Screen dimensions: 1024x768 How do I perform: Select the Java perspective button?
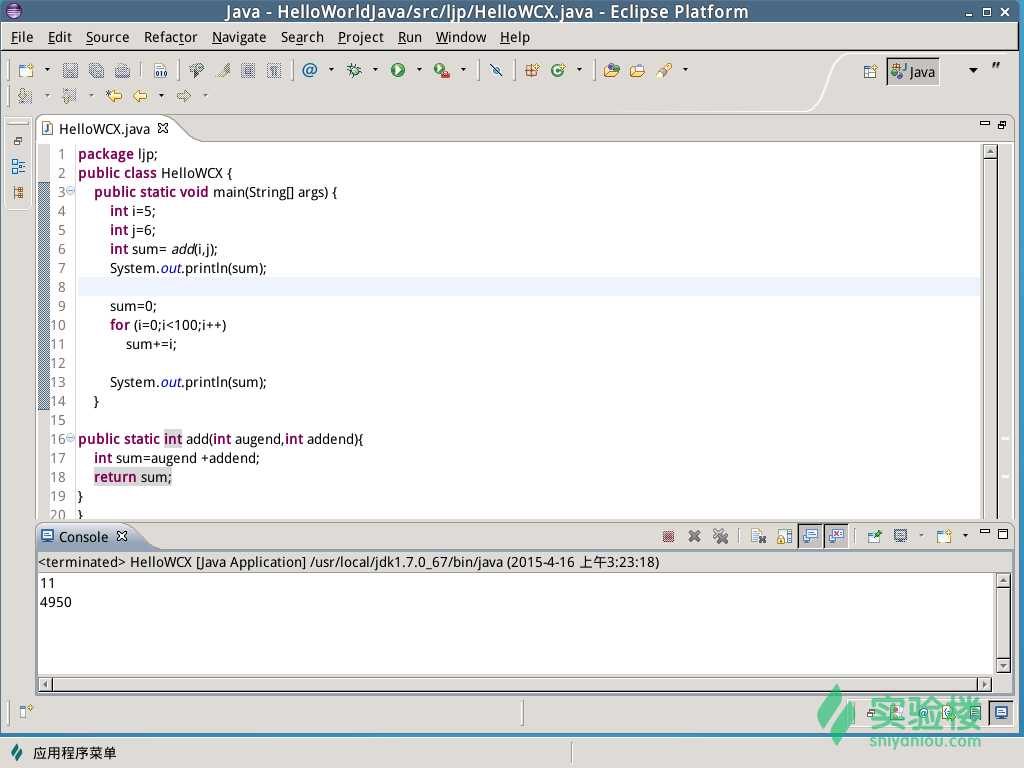coord(913,72)
